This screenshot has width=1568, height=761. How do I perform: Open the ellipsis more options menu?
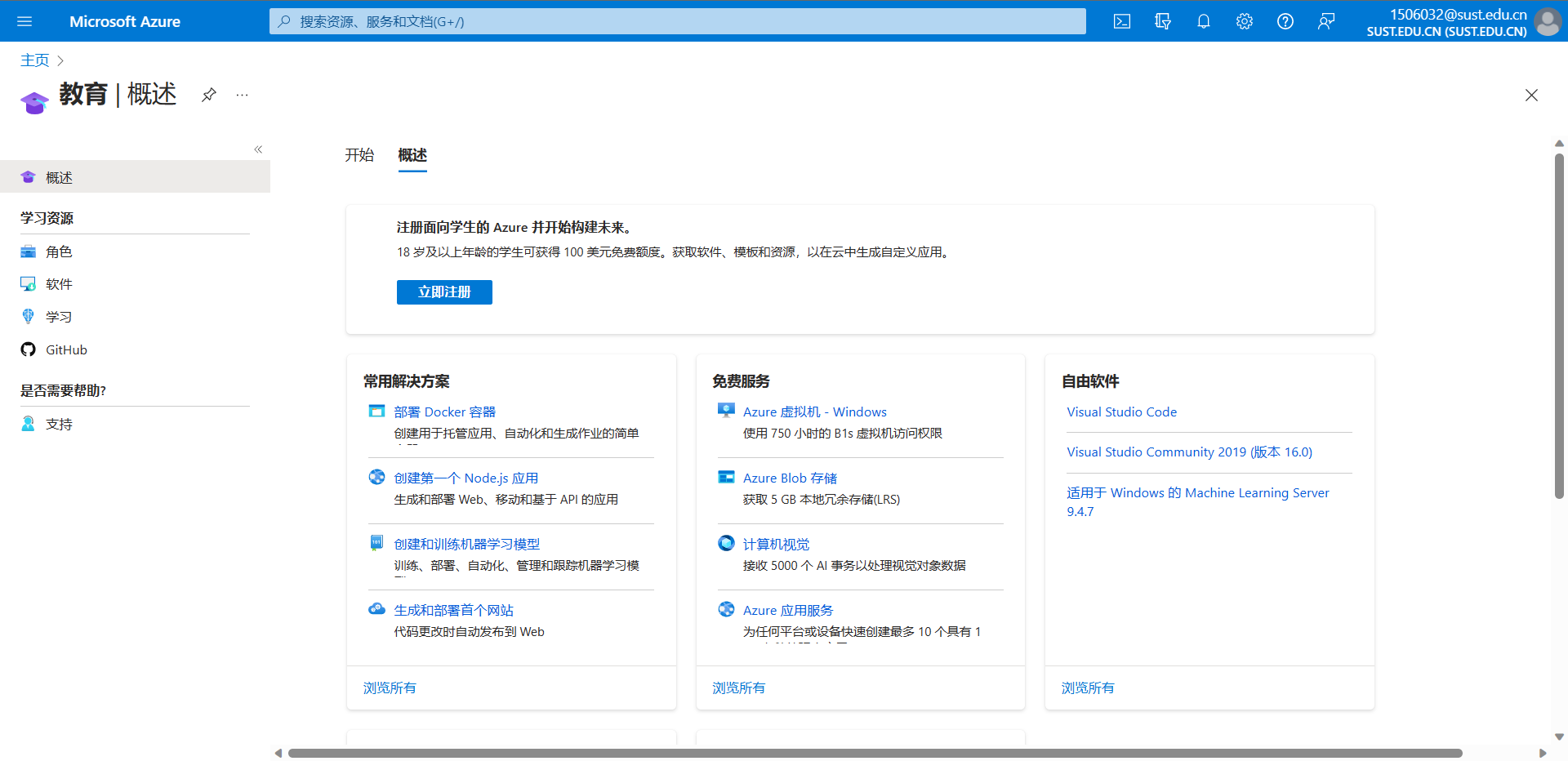pos(242,95)
